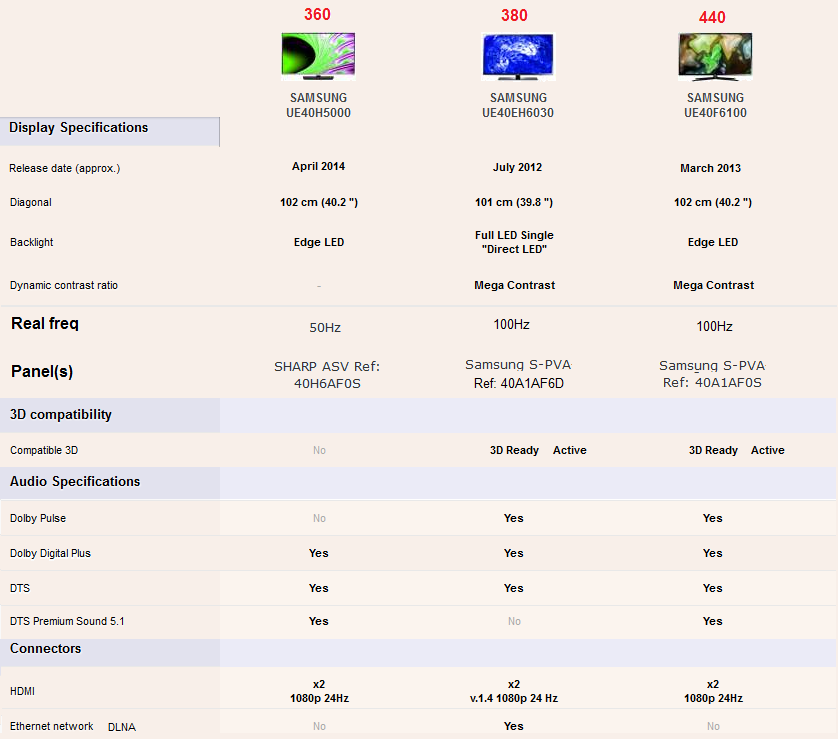
Task: Click the 50Hz real frequency value
Action: click(x=325, y=328)
